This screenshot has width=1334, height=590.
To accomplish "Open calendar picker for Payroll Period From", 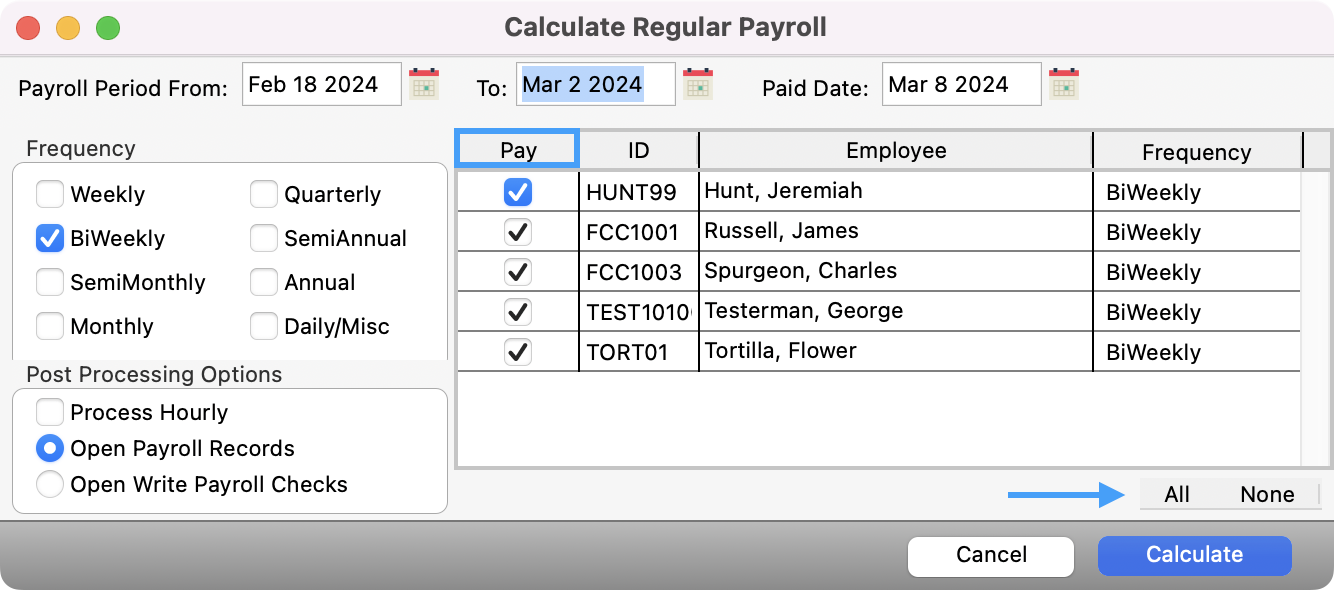I will click(x=425, y=85).
